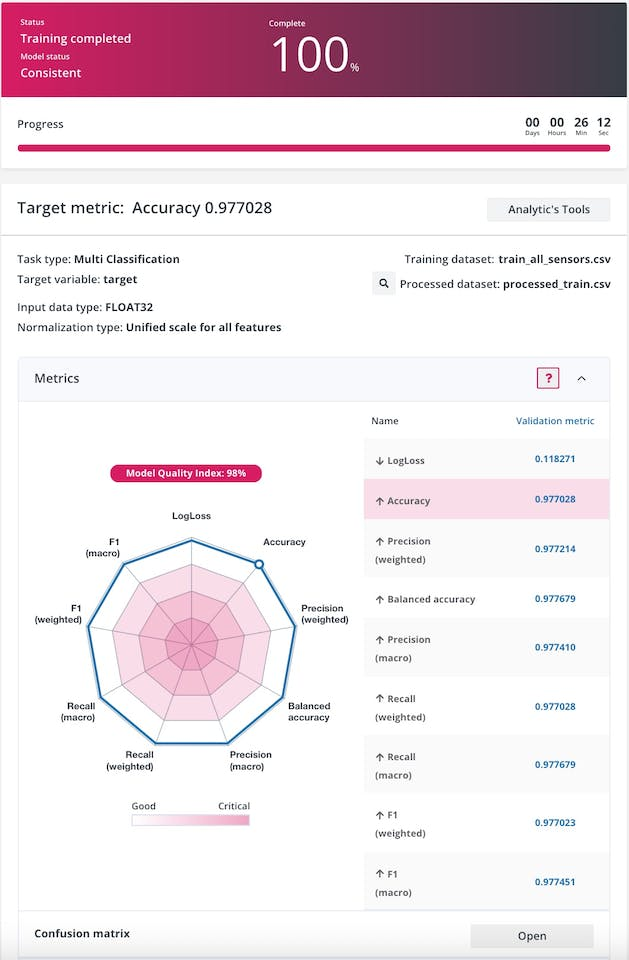Viewport: 629px width, 960px height.
Task: Click the Good-Critical color gradient legend
Action: [x=190, y=820]
